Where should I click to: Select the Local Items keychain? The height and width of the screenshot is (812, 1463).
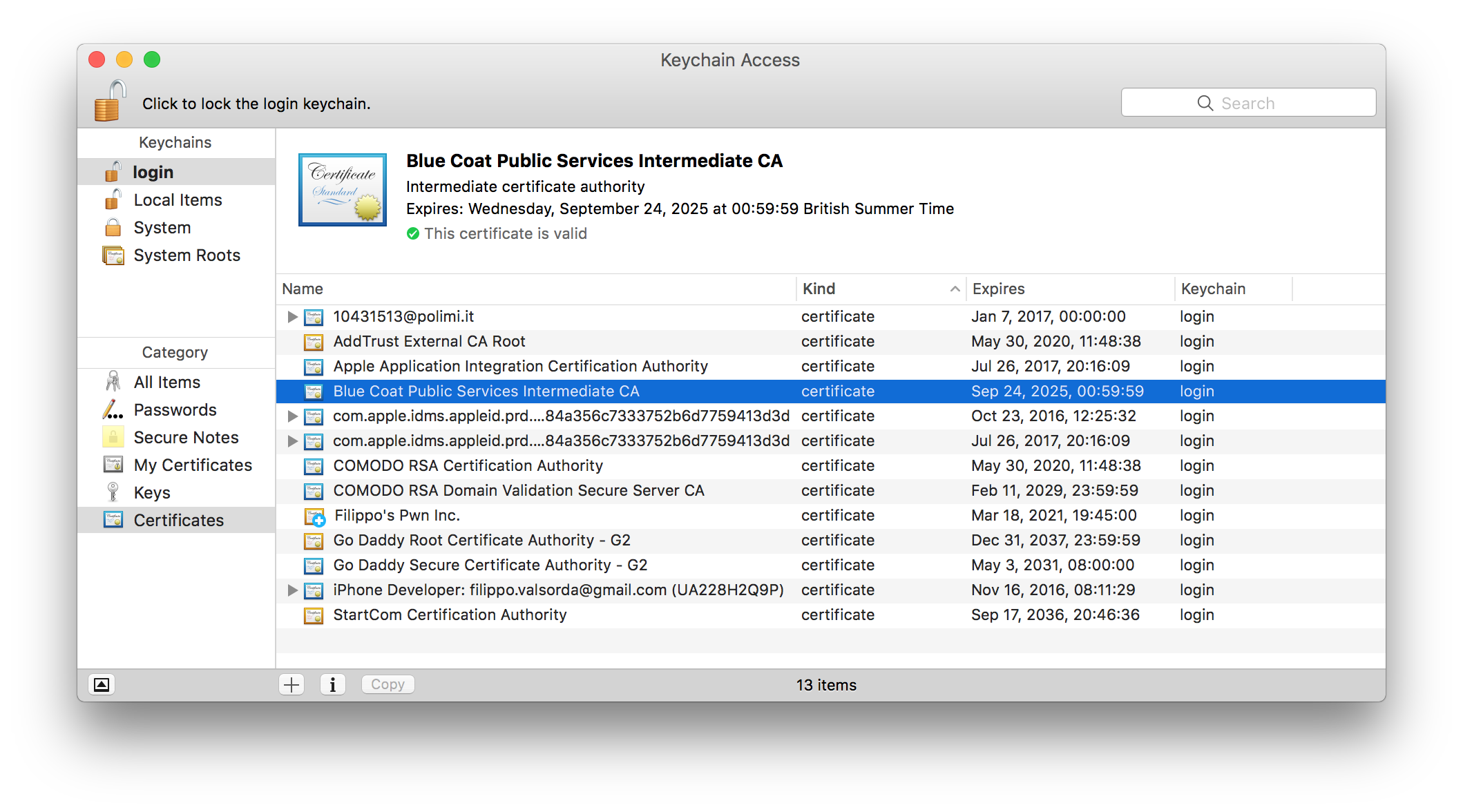click(x=178, y=200)
